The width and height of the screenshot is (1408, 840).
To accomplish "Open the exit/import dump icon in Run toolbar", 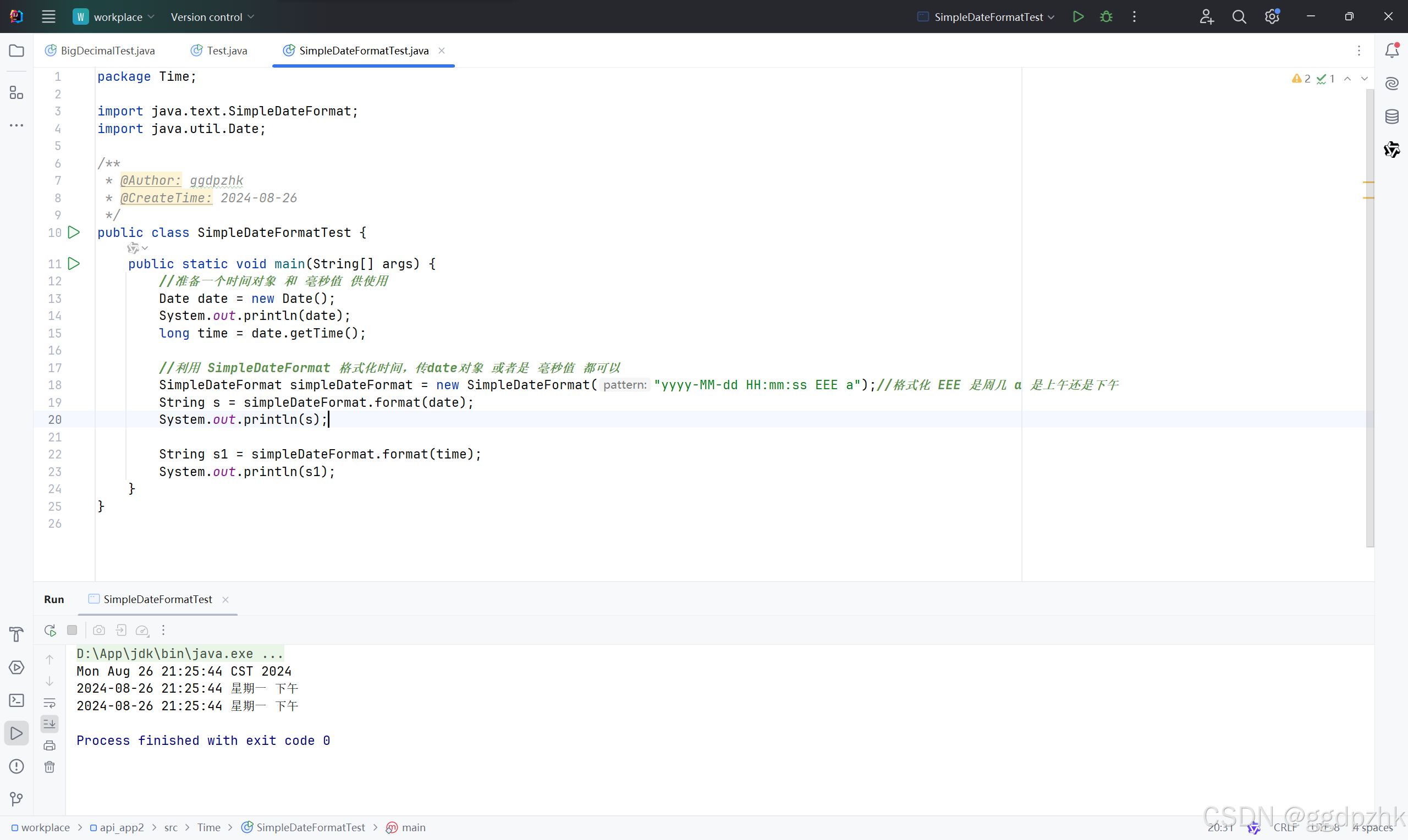I will click(120, 630).
